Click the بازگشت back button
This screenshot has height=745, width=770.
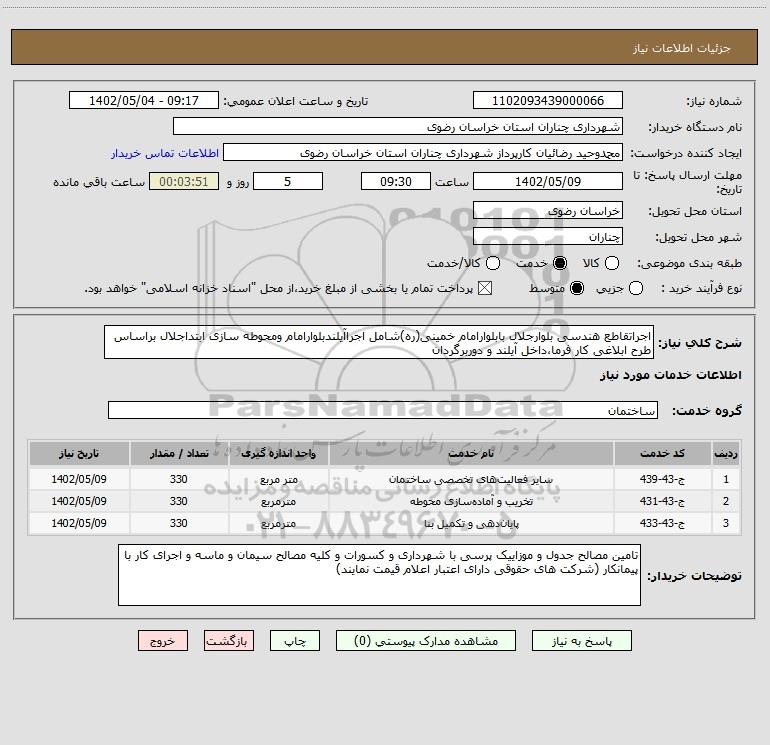pyautogui.click(x=229, y=641)
